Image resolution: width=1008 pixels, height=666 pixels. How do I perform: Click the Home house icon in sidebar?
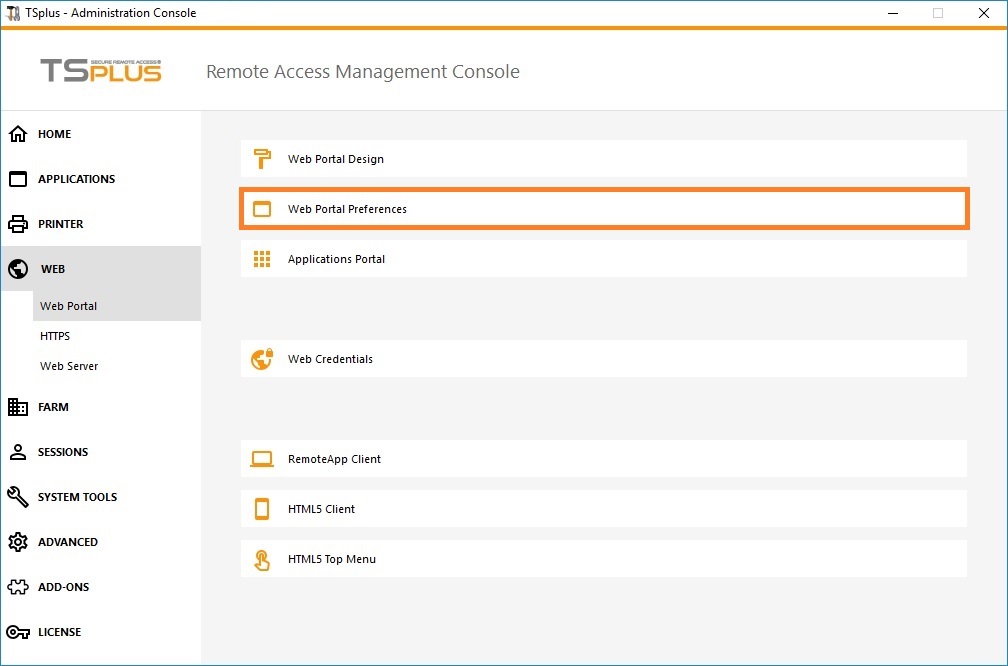[18, 134]
